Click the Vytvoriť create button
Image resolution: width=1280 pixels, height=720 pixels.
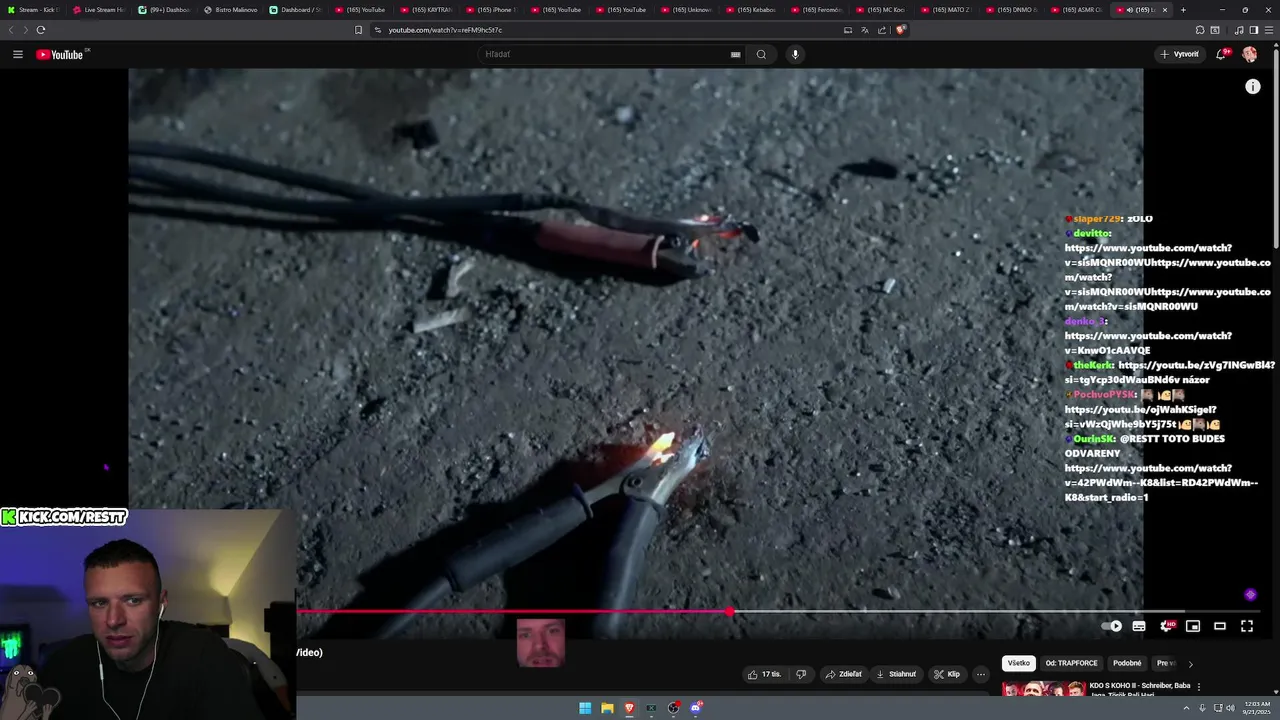point(1180,54)
